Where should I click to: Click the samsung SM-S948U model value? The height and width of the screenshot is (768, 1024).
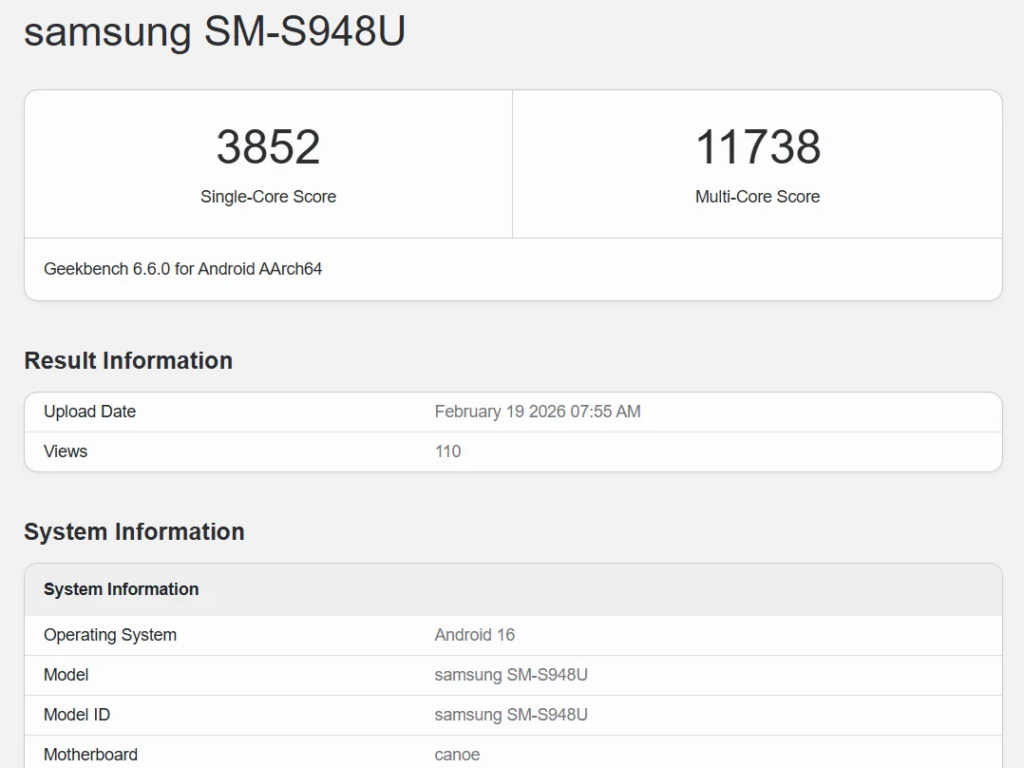coord(511,675)
